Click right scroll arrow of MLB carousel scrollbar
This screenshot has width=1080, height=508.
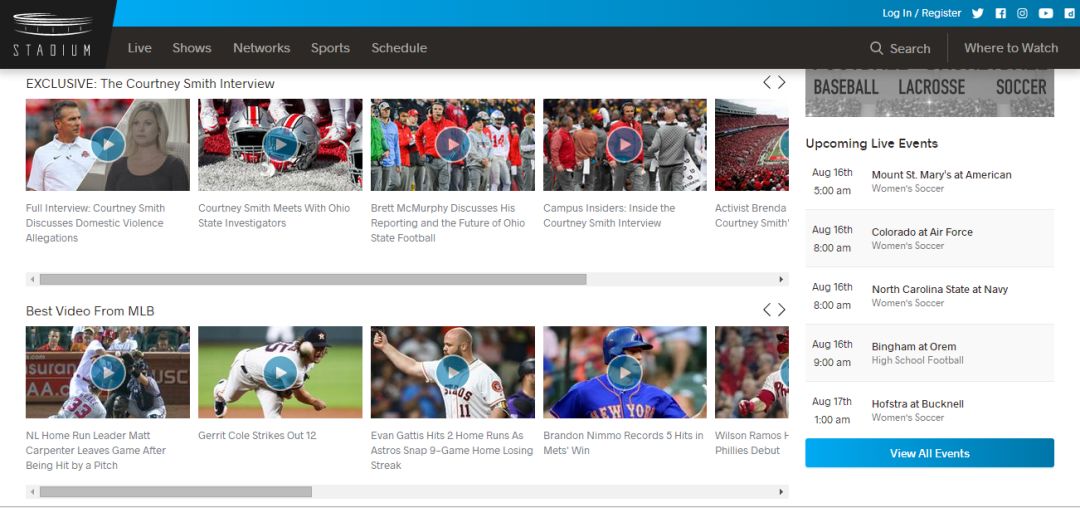(x=781, y=492)
